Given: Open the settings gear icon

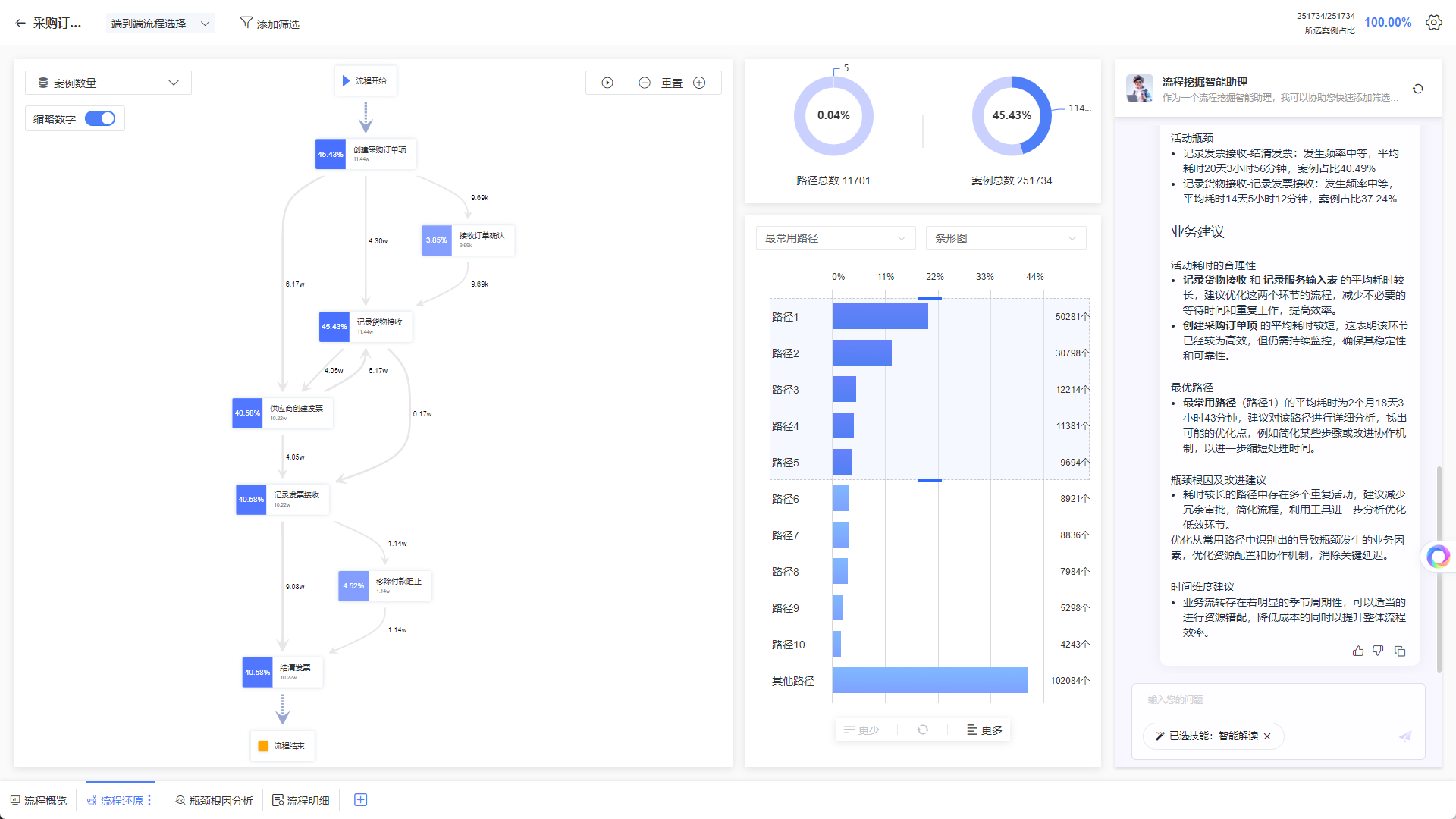Looking at the screenshot, I should click(x=1433, y=23).
